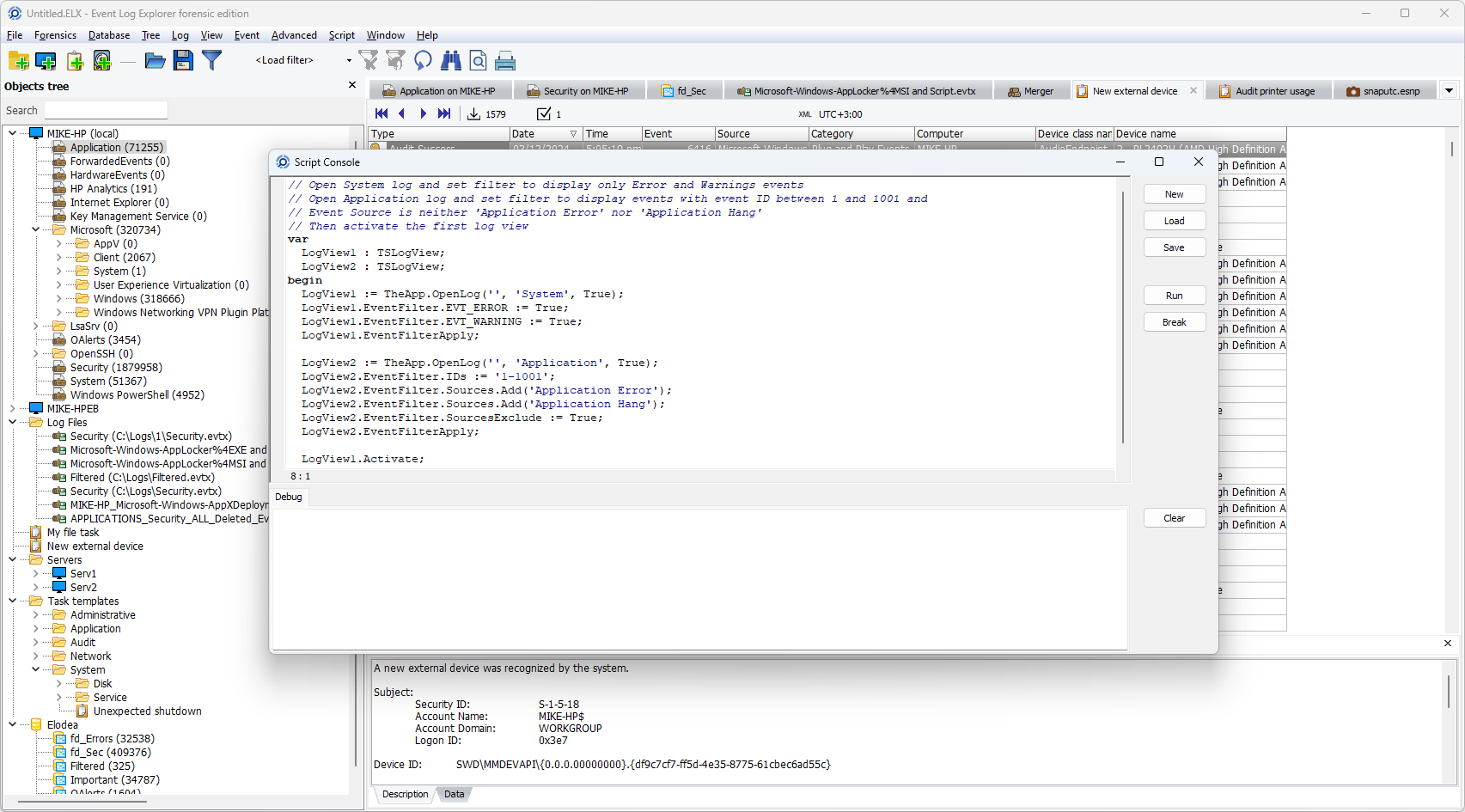Select the Debug tab in Script Console
The height and width of the screenshot is (812, 1465).
coord(289,497)
